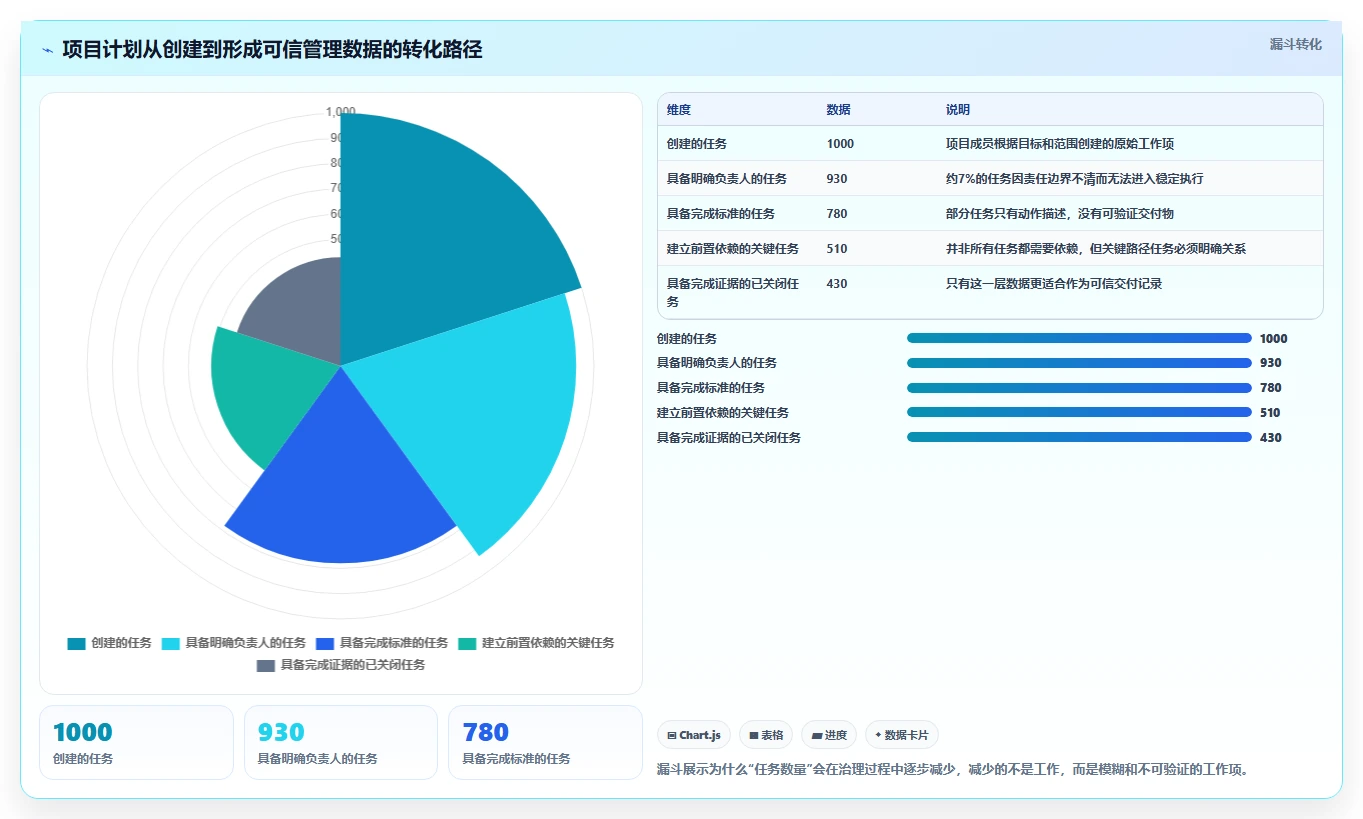The width and height of the screenshot is (1363, 819).
Task: Click the lightning icon beside the page title
Action: 48,50
